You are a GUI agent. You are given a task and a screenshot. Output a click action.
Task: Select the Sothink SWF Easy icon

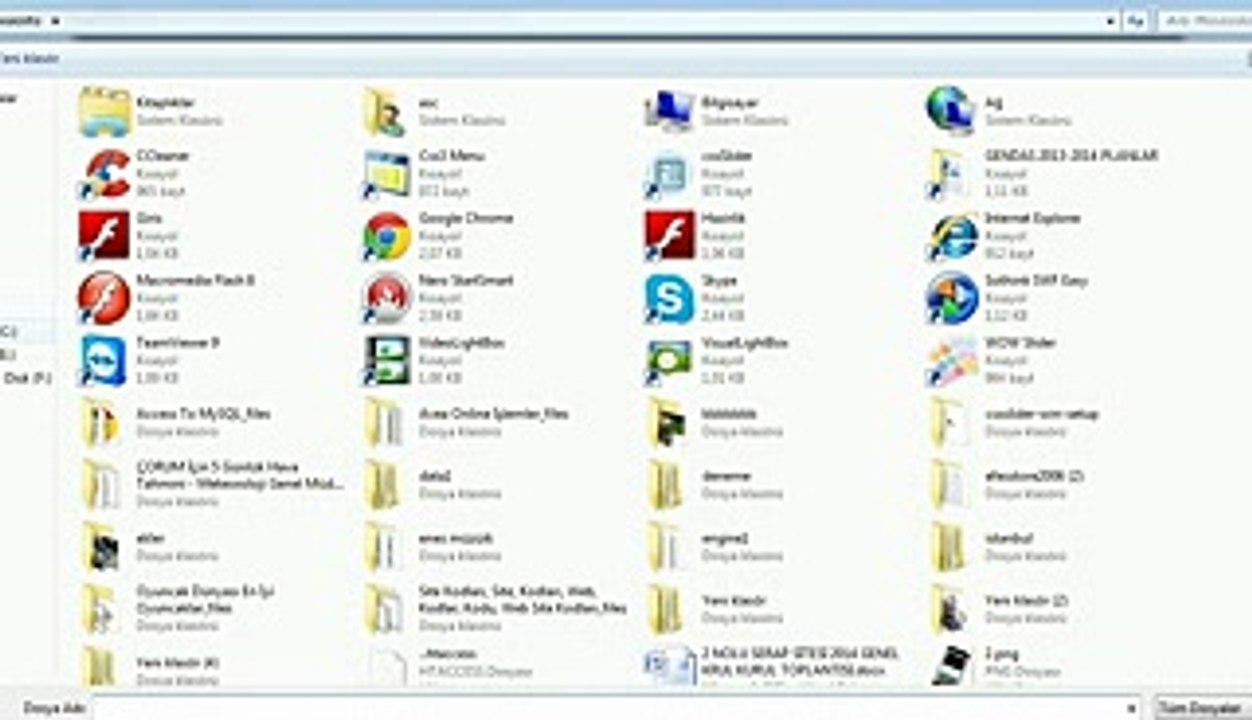pyautogui.click(x=951, y=298)
